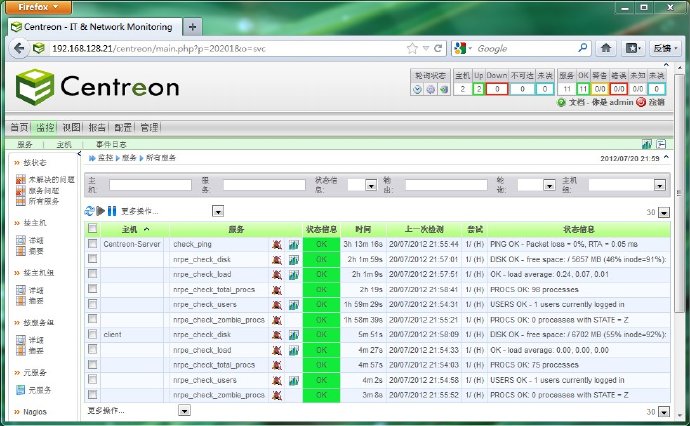Click the green help icon beside 文档
The height and width of the screenshot is (426, 690).
tap(561, 102)
